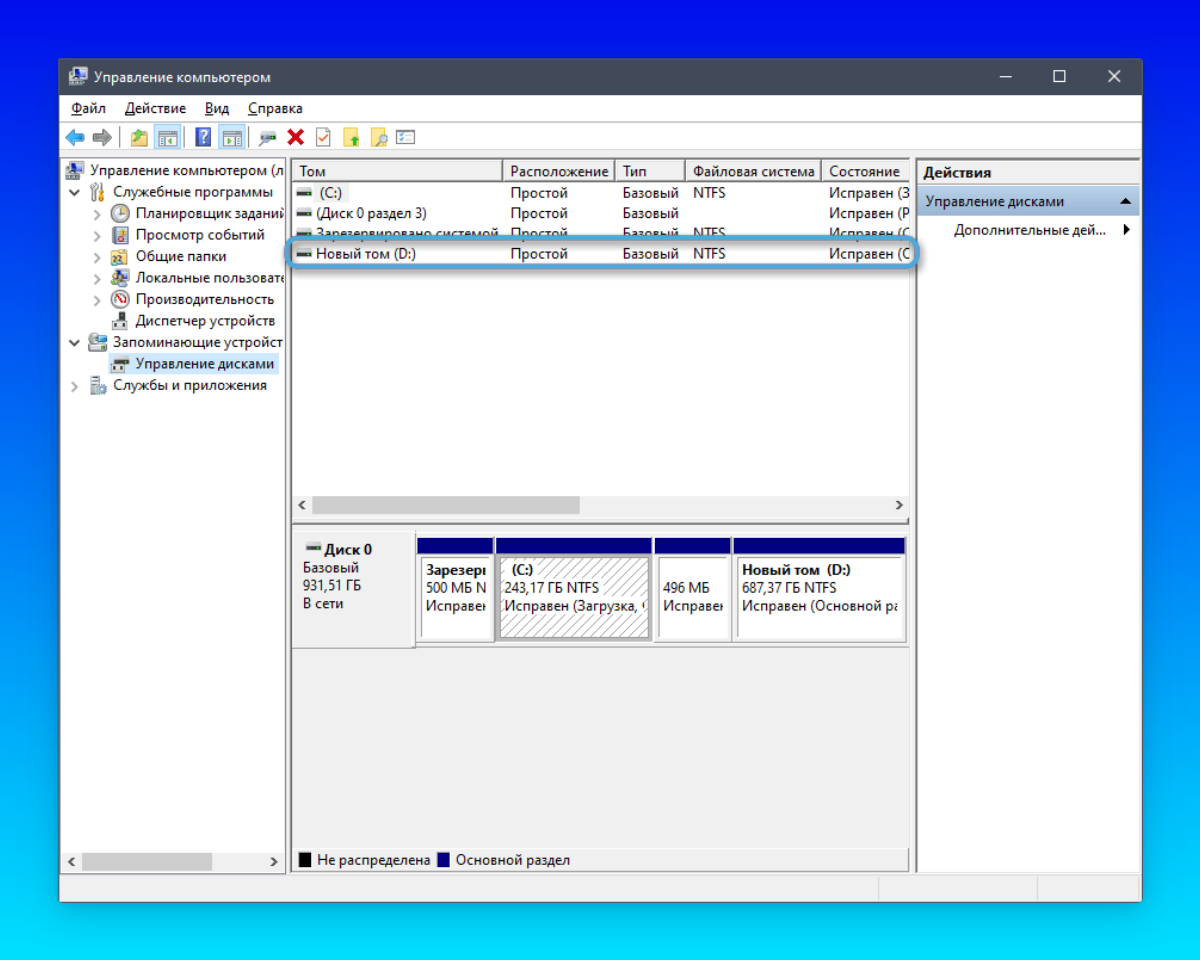Select Диспетчер устройств in the tree
The height and width of the screenshot is (960, 1200).
coord(205,321)
